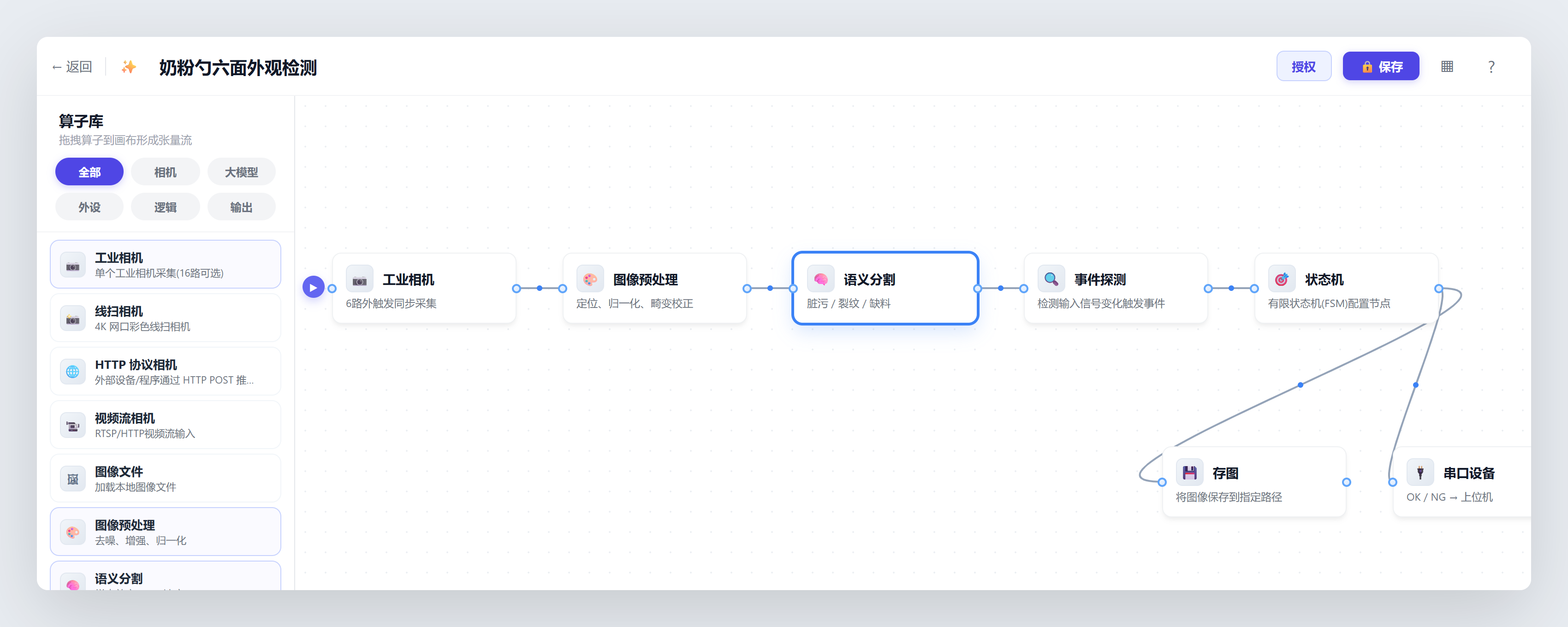Click 算子库 panel heading
This screenshot has height=627, width=1568.
[81, 120]
